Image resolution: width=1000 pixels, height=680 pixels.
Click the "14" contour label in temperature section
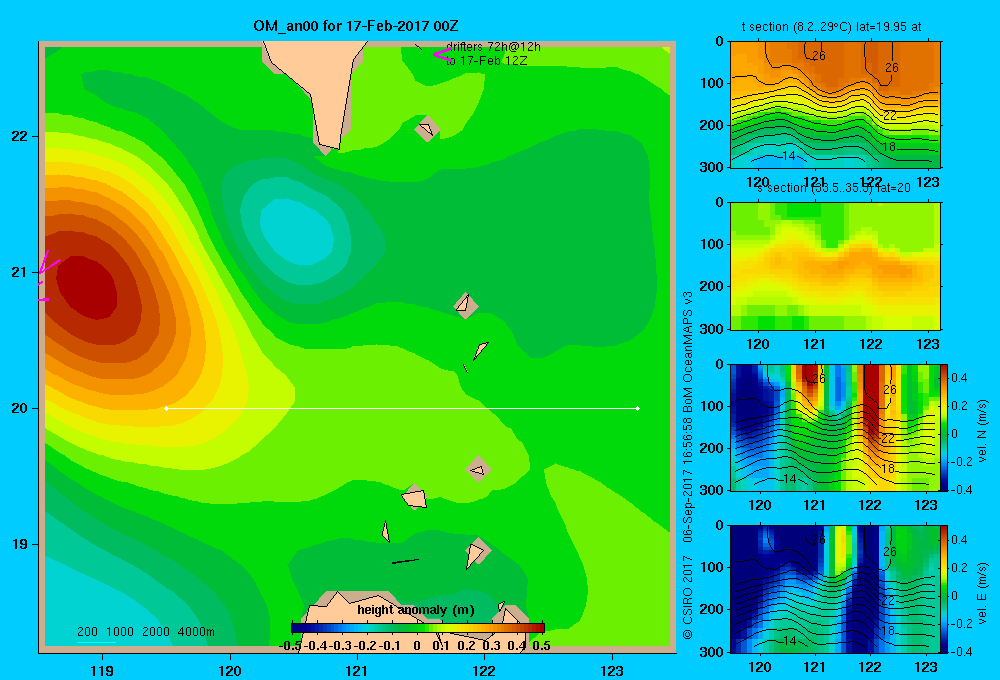point(788,156)
